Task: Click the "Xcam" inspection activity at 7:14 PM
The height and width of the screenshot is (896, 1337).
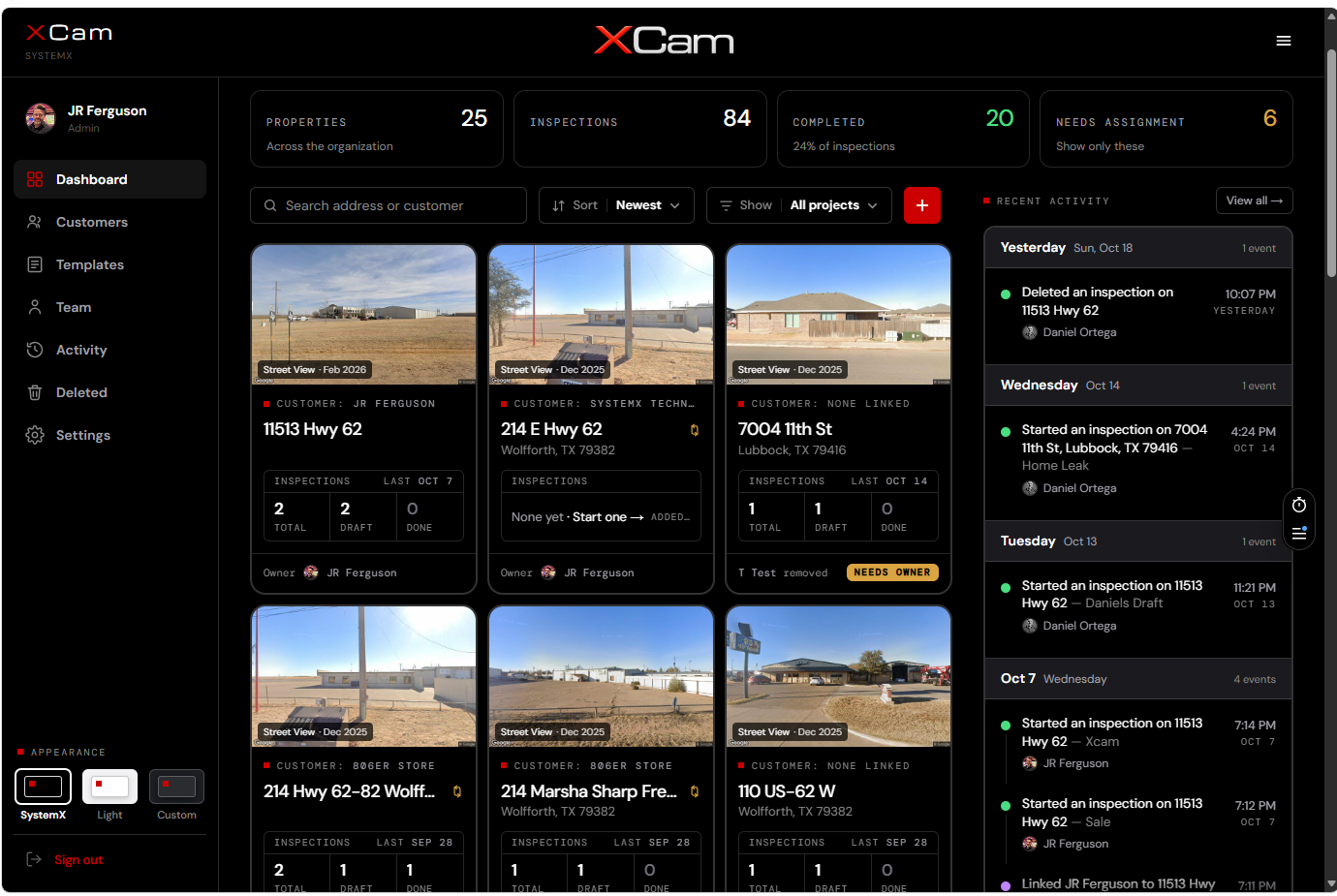Action: pos(1138,743)
